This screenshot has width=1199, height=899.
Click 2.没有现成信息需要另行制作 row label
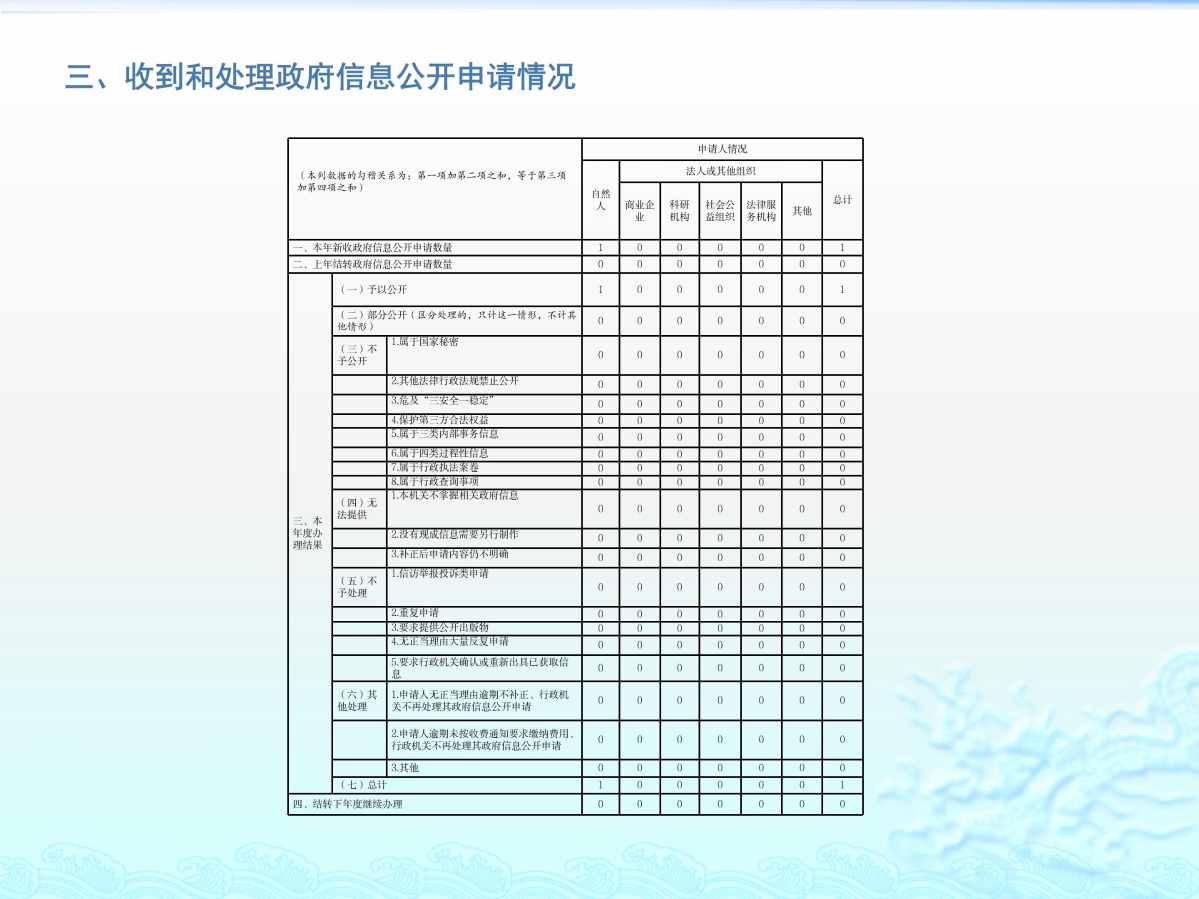tap(484, 538)
